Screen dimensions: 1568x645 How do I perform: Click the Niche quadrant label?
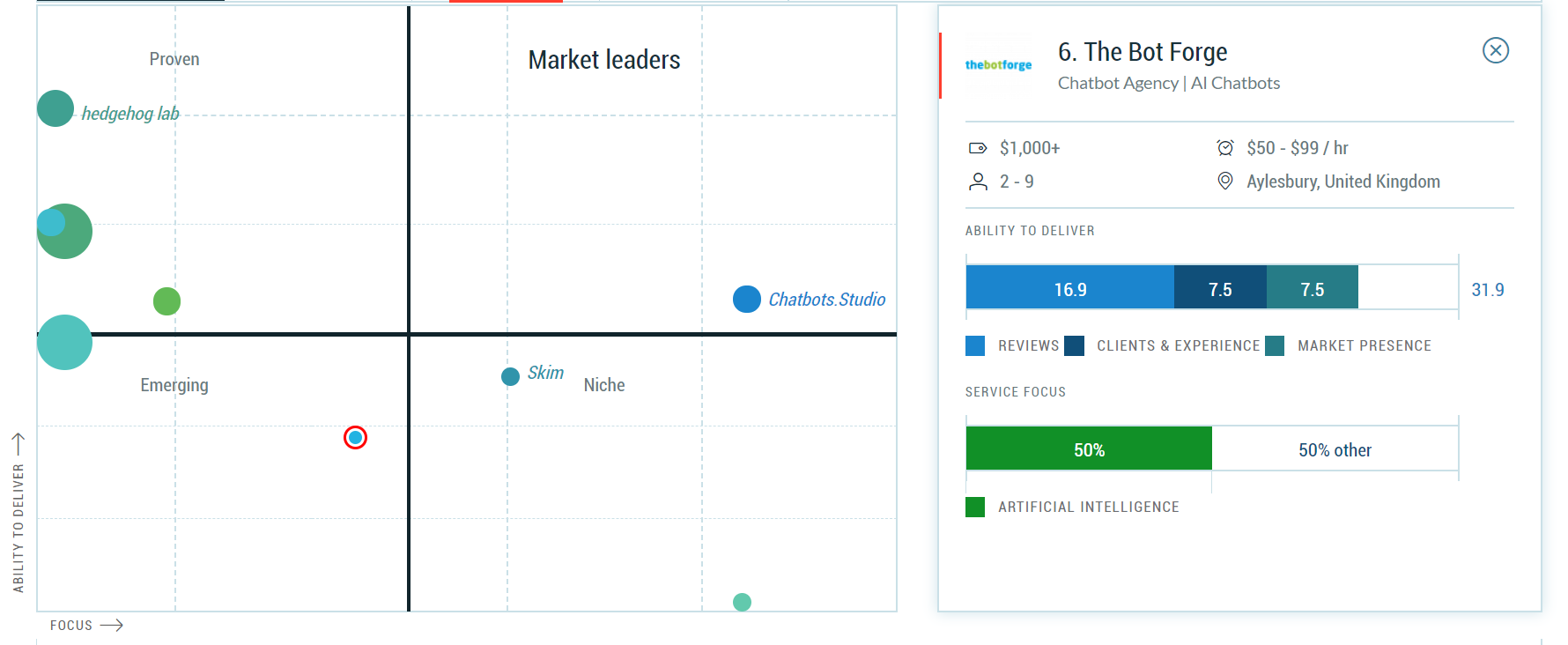[604, 385]
